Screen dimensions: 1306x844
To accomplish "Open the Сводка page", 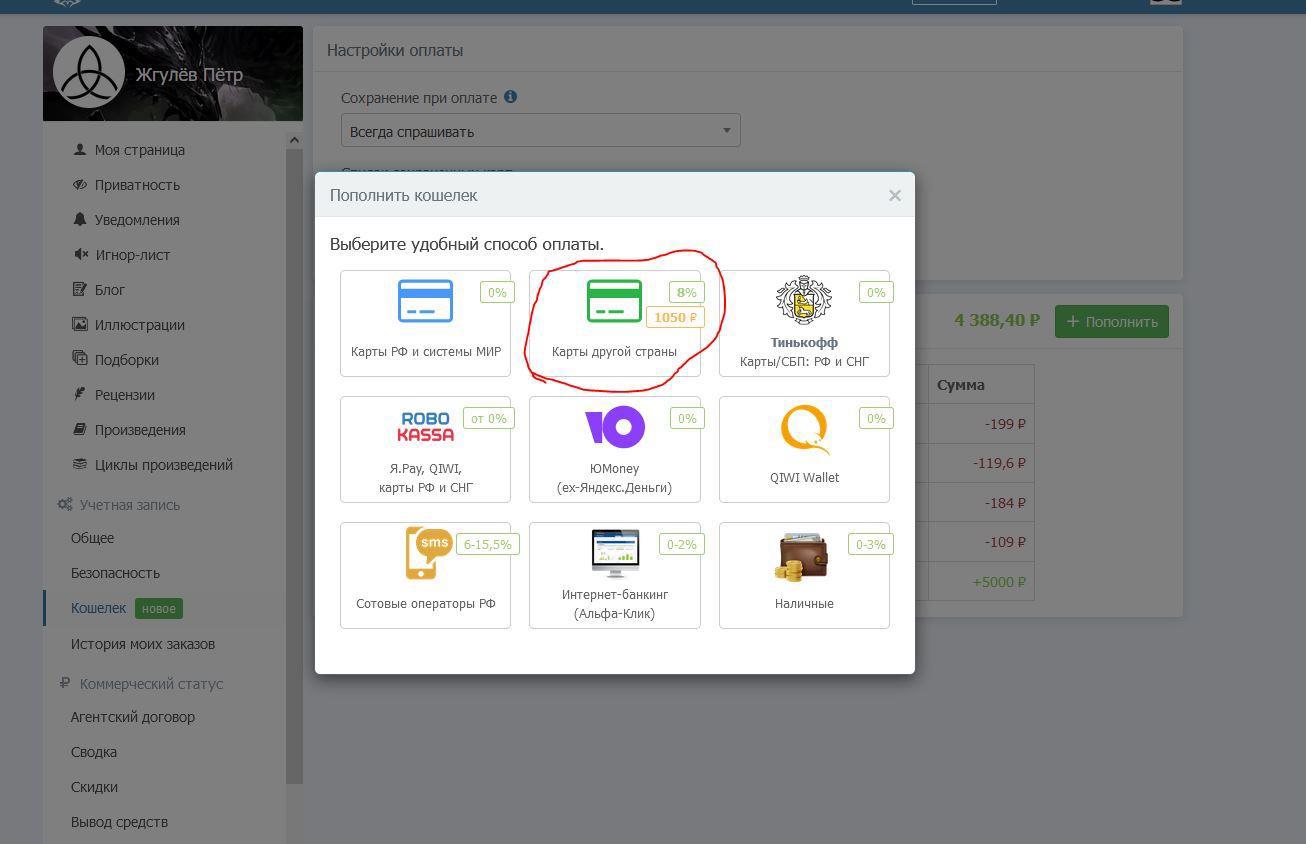I will pos(94,752).
